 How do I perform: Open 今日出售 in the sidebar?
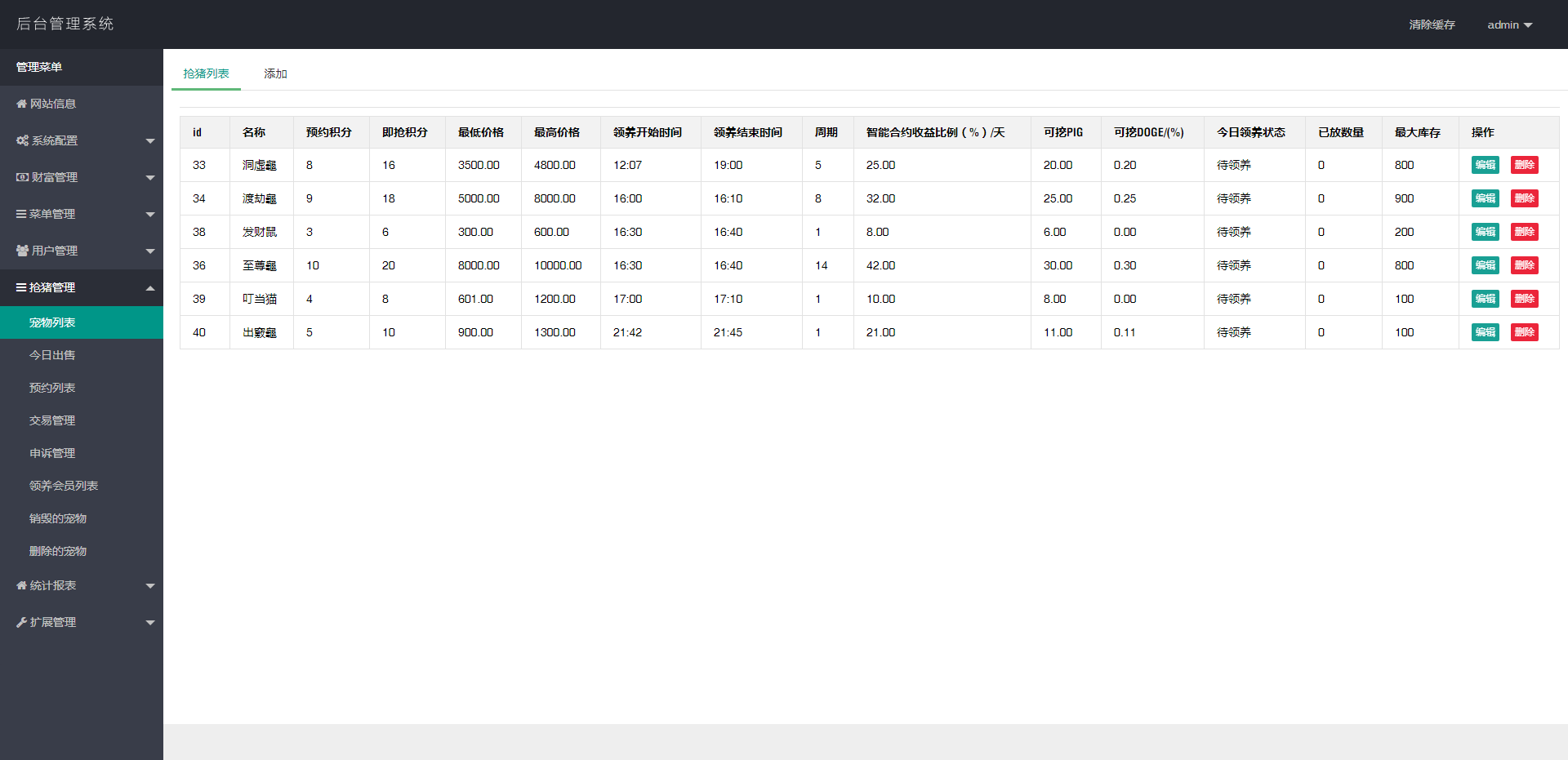(52, 355)
